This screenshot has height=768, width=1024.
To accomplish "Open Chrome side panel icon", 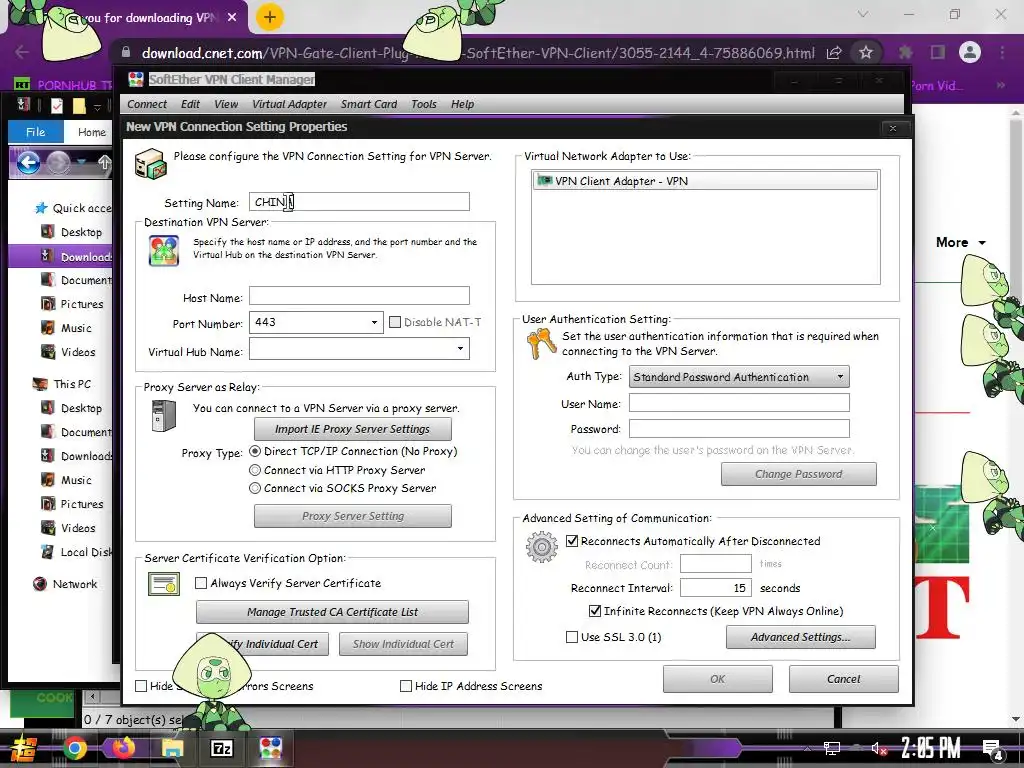I will [x=938, y=52].
